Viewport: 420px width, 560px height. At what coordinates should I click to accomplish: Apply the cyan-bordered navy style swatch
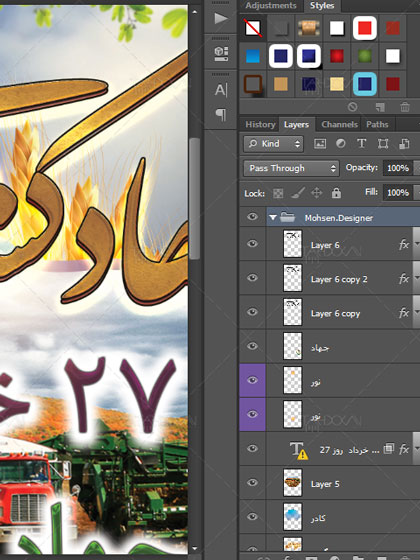(x=365, y=84)
